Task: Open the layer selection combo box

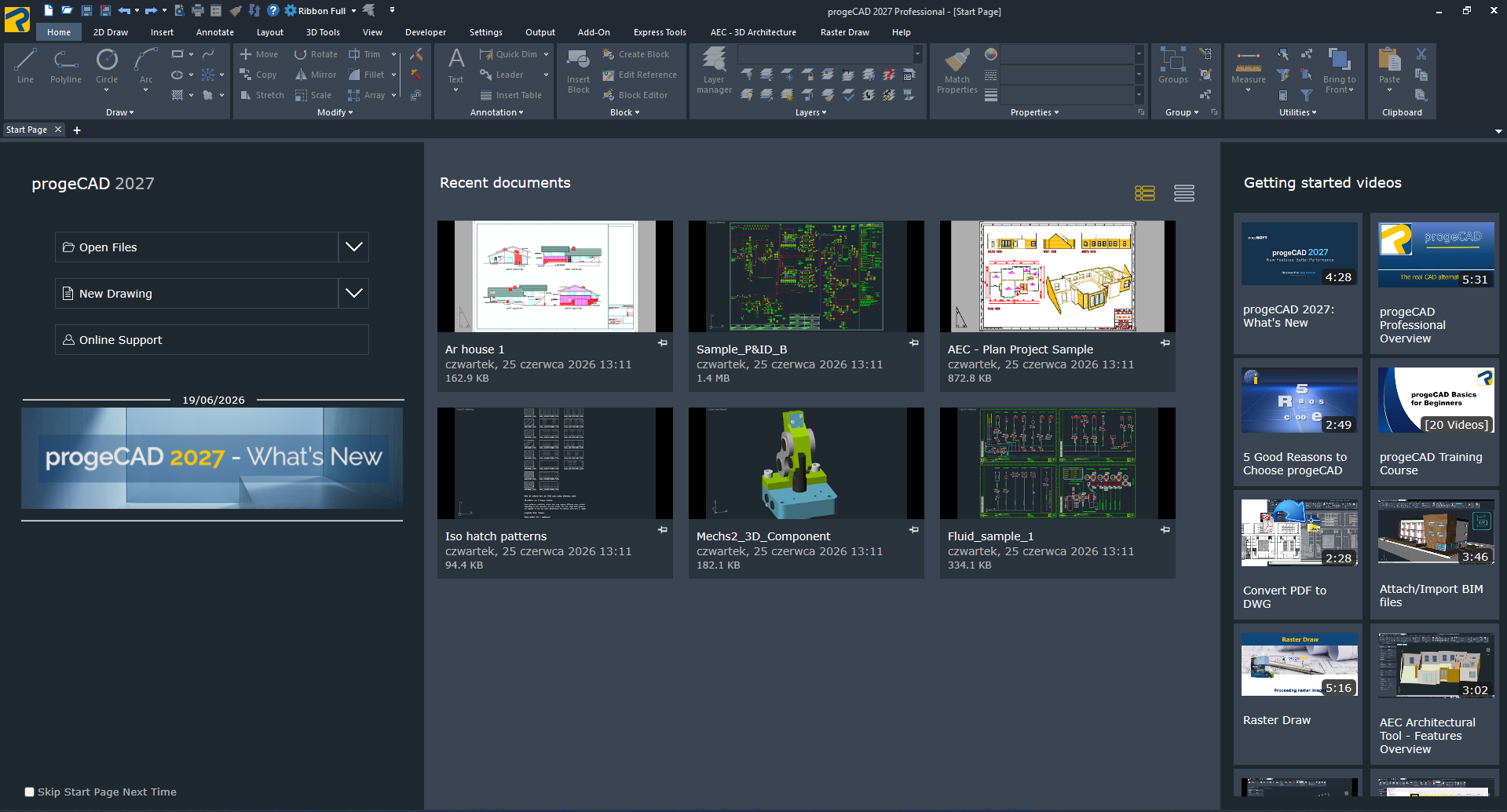Action: tap(830, 54)
